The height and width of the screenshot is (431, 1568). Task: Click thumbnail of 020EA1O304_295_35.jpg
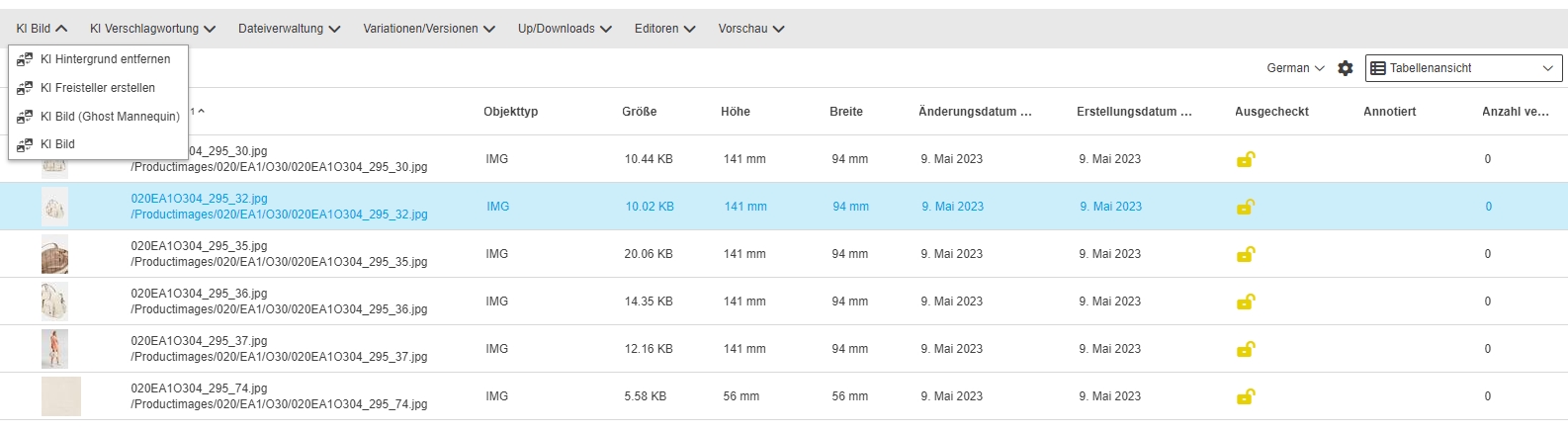(55, 254)
